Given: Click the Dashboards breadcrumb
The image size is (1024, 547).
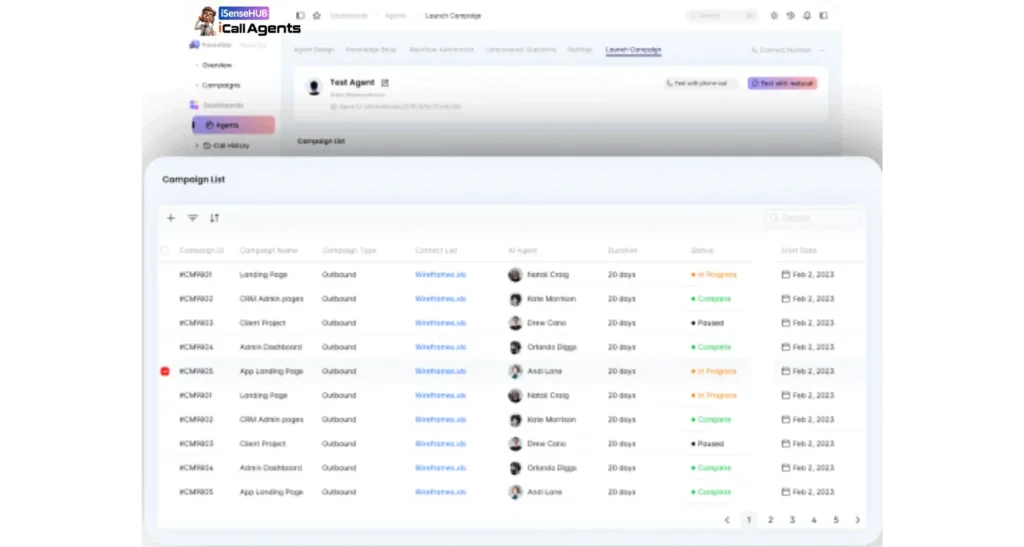Looking at the screenshot, I should [349, 16].
